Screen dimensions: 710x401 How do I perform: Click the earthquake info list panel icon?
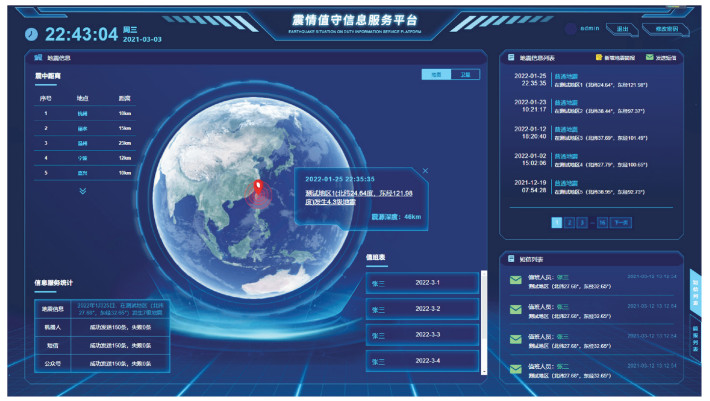point(511,58)
